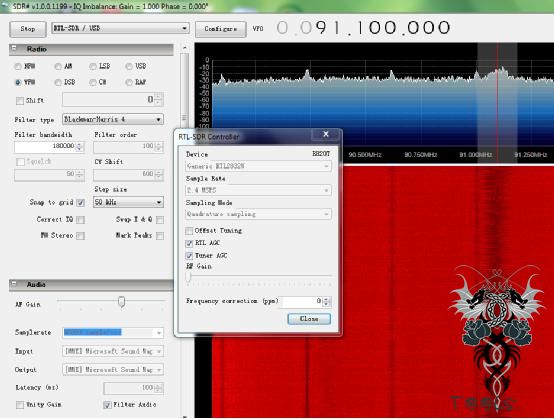The width and height of the screenshot is (554, 419).
Task: Open the Filter type Blackman-Harris 4 dropdown
Action: click(113, 119)
